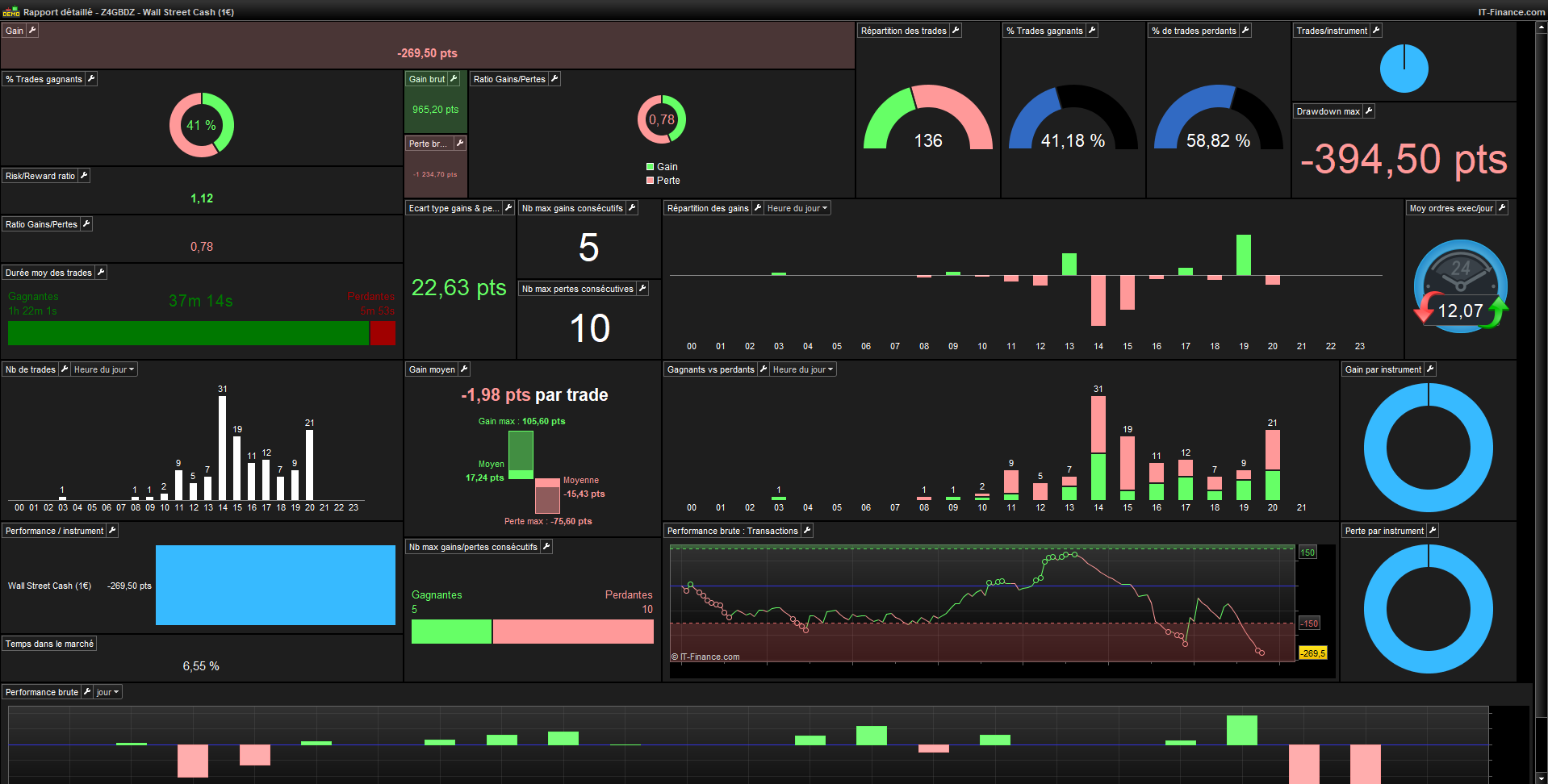
Task: Click the green 150 level label on chart
Action: pos(1307,553)
